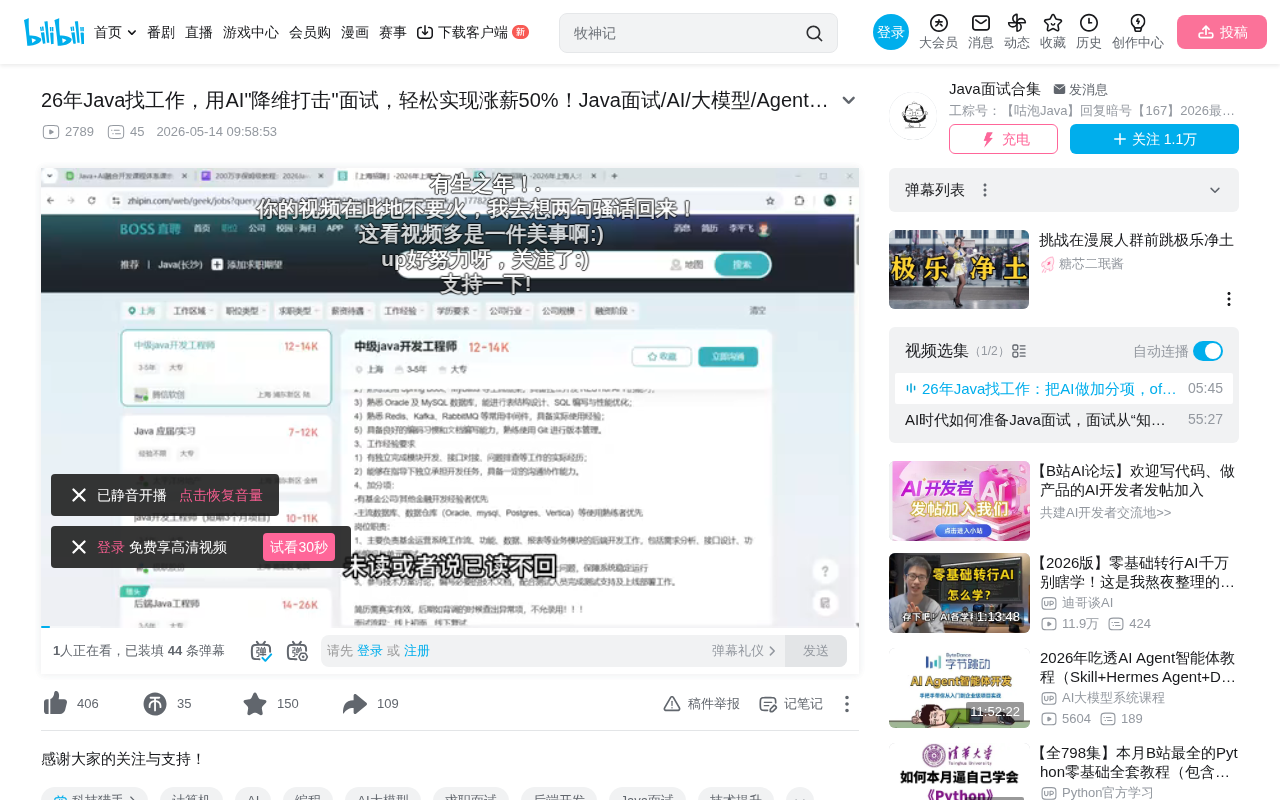
Task: Click the 视频选集 list view icon
Action: point(1019,351)
